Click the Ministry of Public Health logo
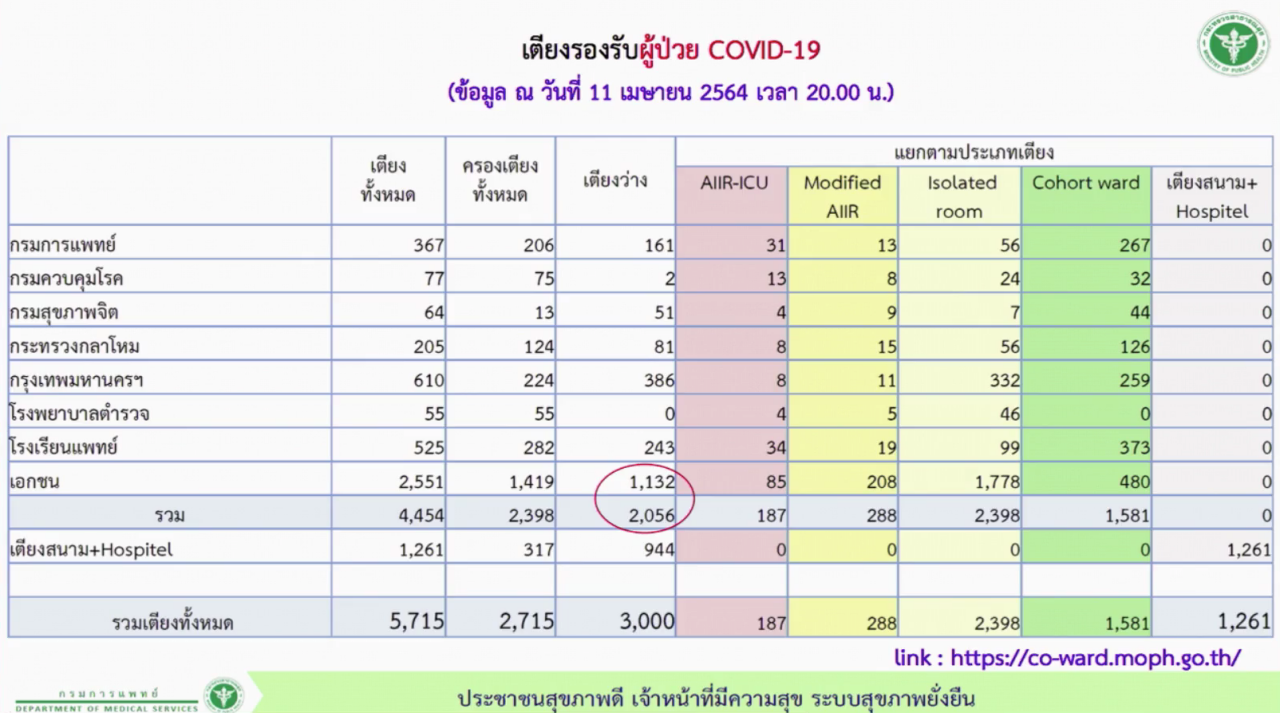Viewport: 1280px width, 713px height. coord(1233,45)
